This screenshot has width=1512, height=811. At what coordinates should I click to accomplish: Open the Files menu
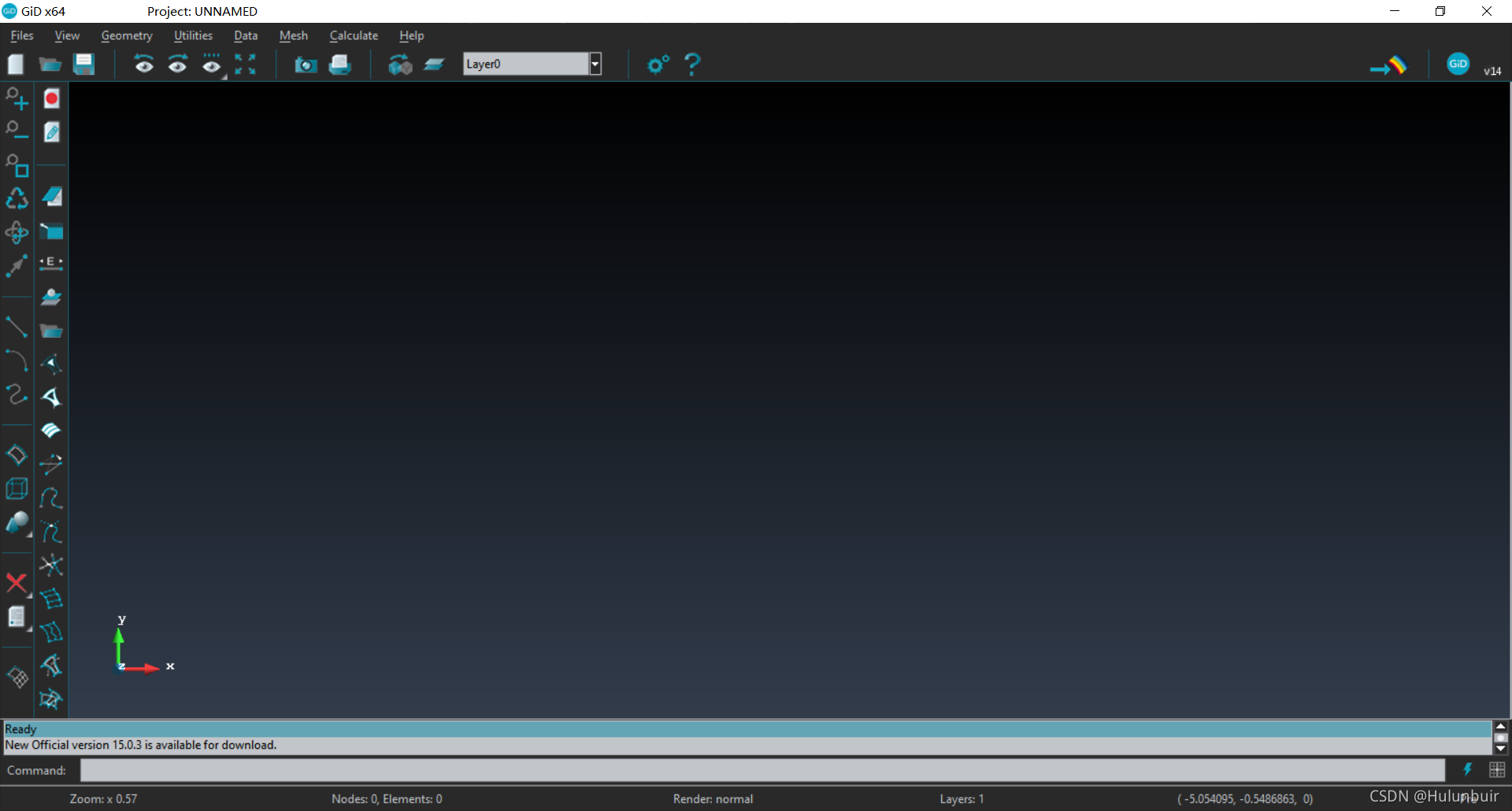(x=22, y=35)
